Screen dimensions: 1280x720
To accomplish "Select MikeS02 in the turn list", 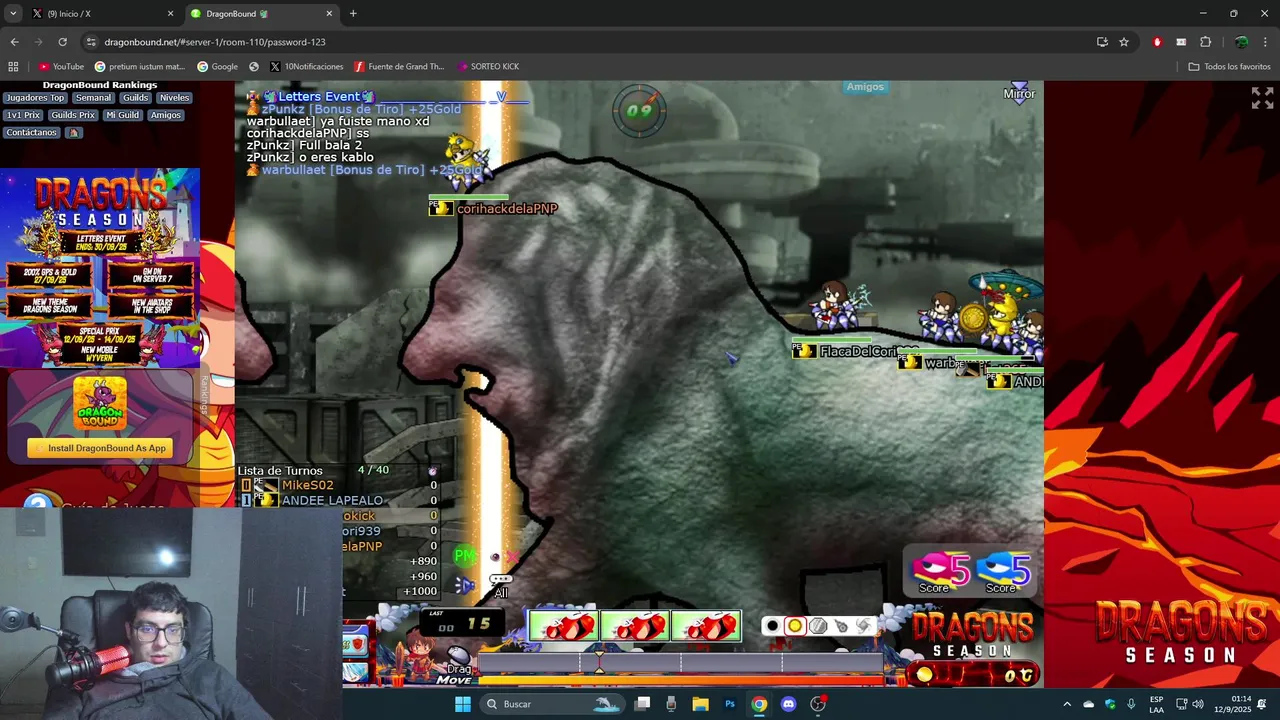I will click(308, 485).
